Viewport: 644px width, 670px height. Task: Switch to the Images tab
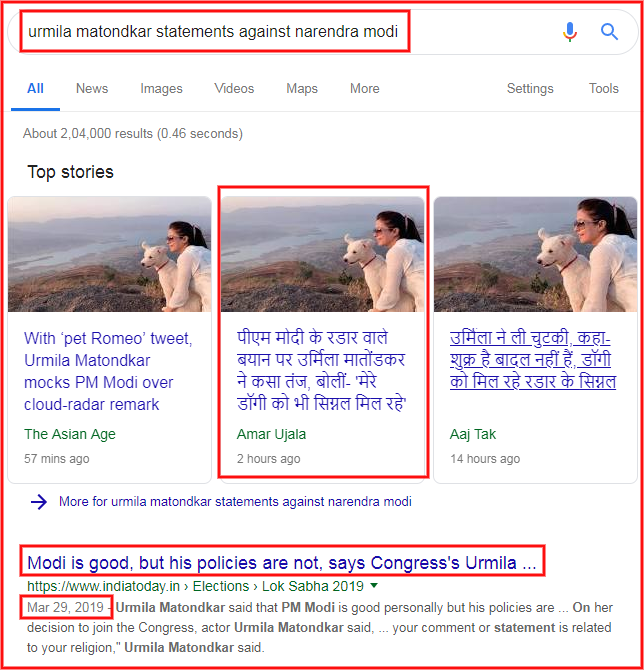pyautogui.click(x=161, y=88)
